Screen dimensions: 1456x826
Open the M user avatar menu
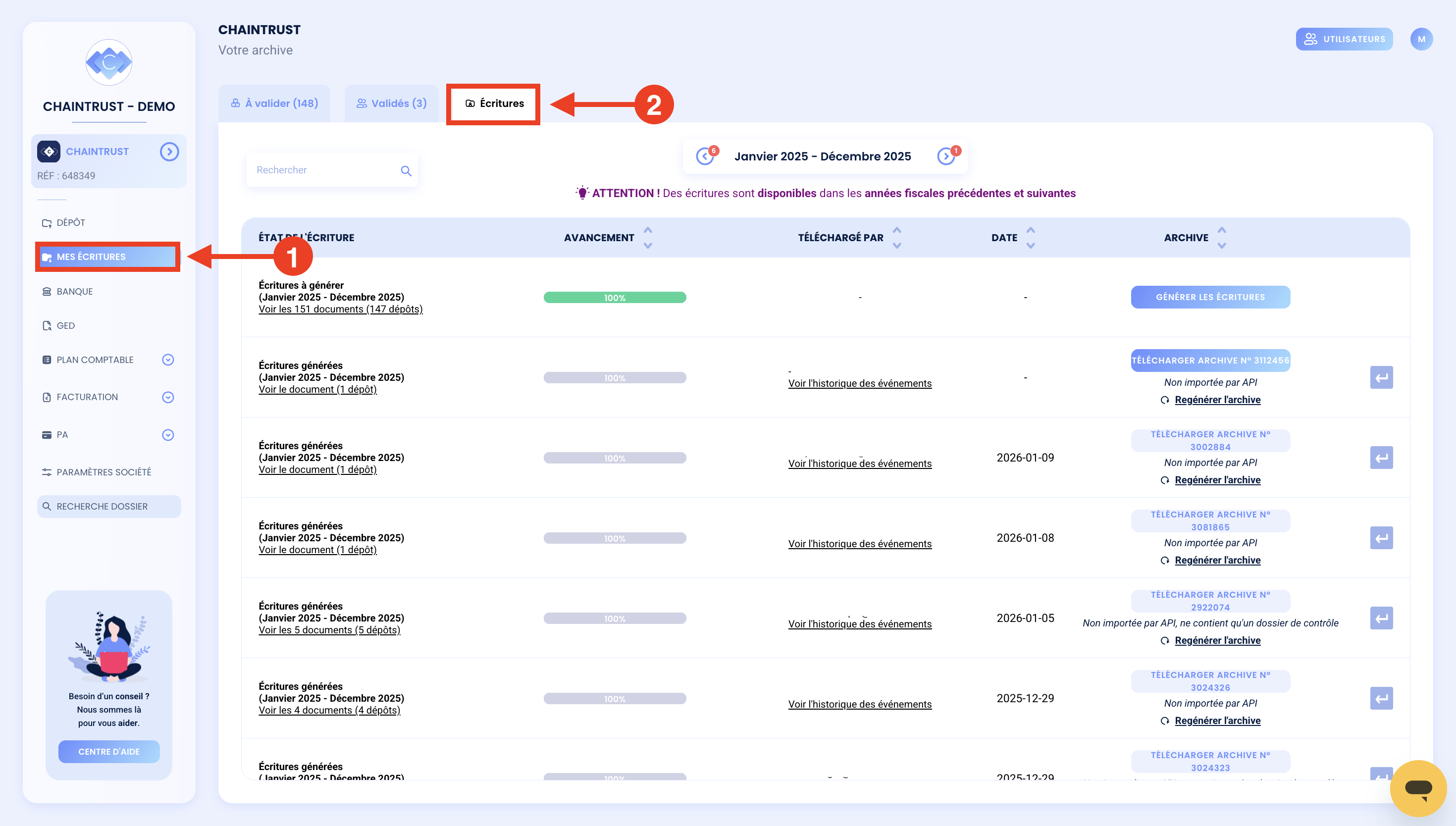(x=1421, y=39)
